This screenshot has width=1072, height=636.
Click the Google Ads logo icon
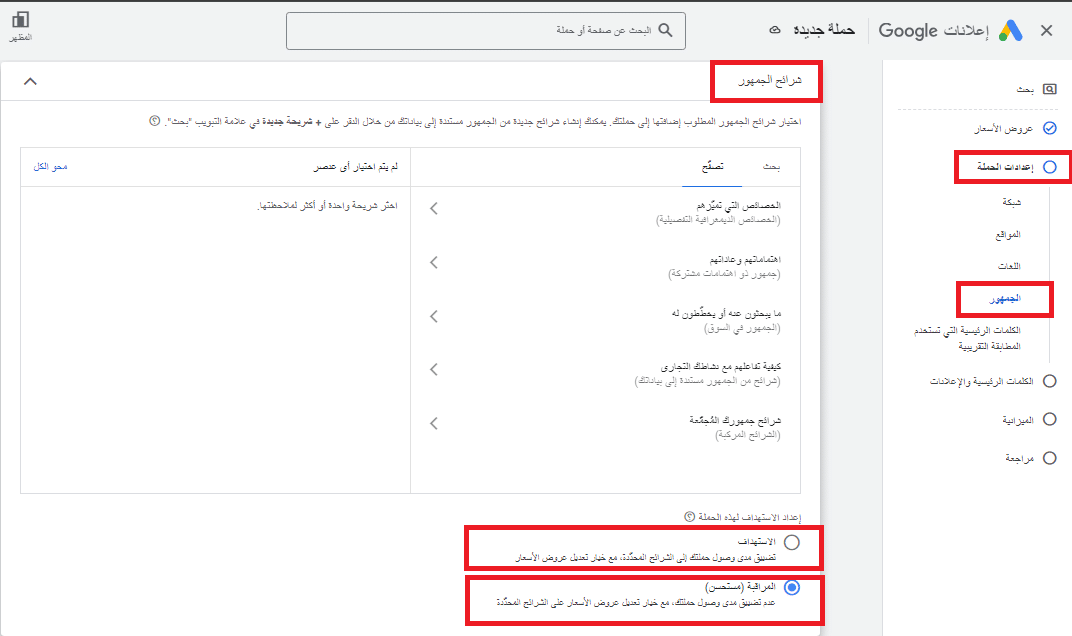(1010, 31)
